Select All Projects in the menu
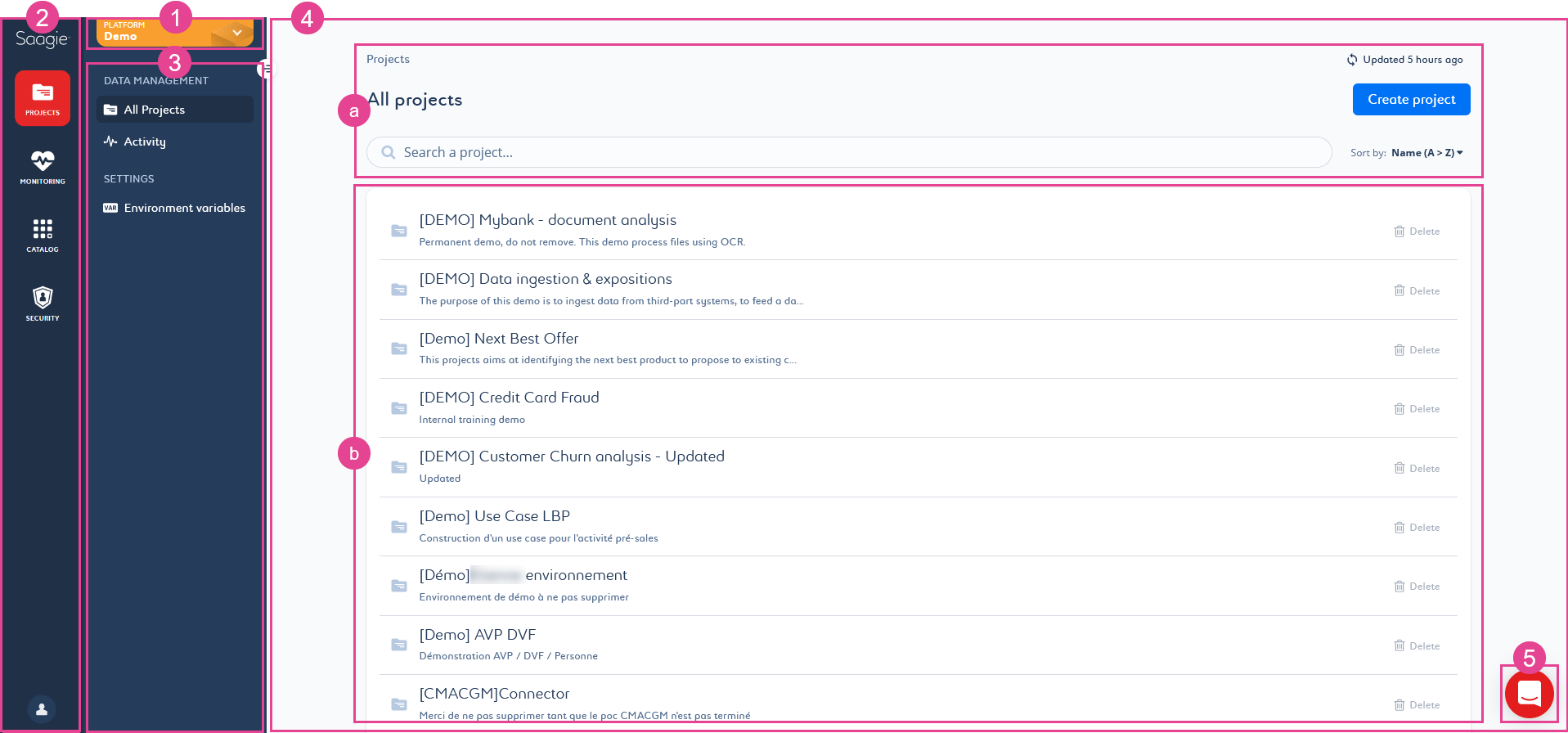The height and width of the screenshot is (733, 1568). (175, 110)
